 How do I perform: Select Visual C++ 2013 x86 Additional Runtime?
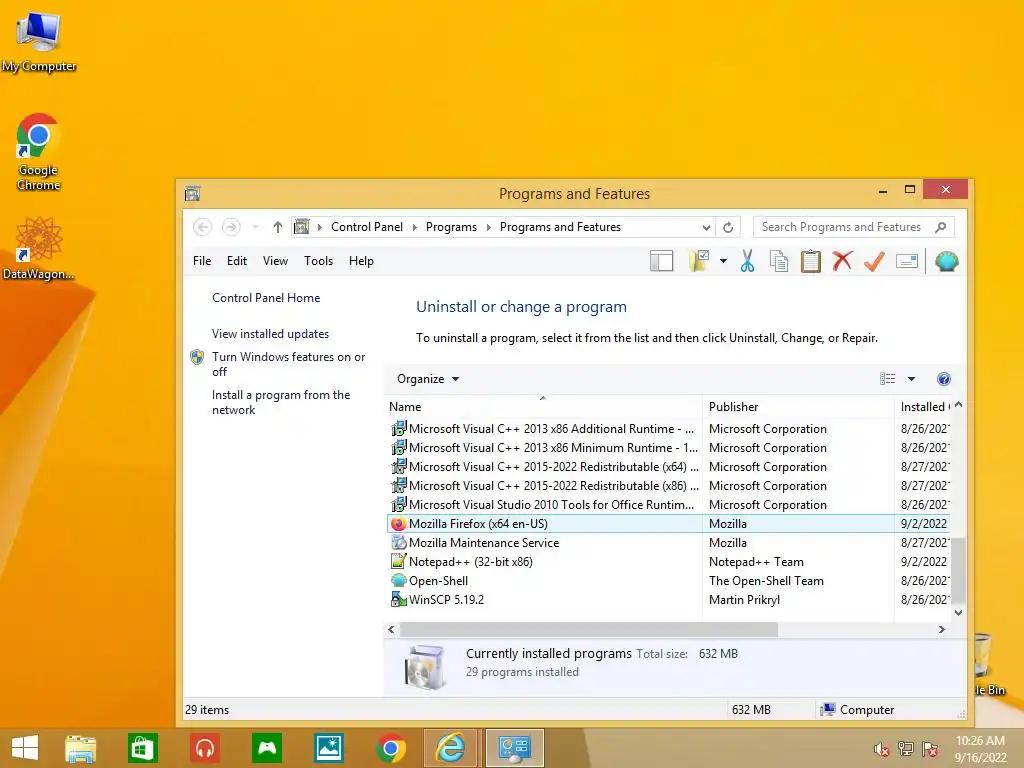(x=667, y=428)
